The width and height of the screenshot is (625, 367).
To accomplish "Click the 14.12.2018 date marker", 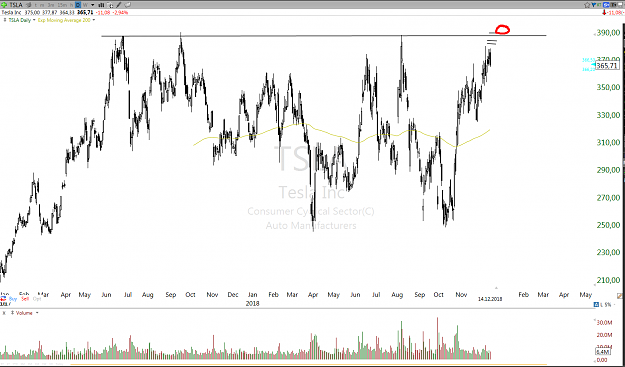I will pyautogui.click(x=490, y=299).
